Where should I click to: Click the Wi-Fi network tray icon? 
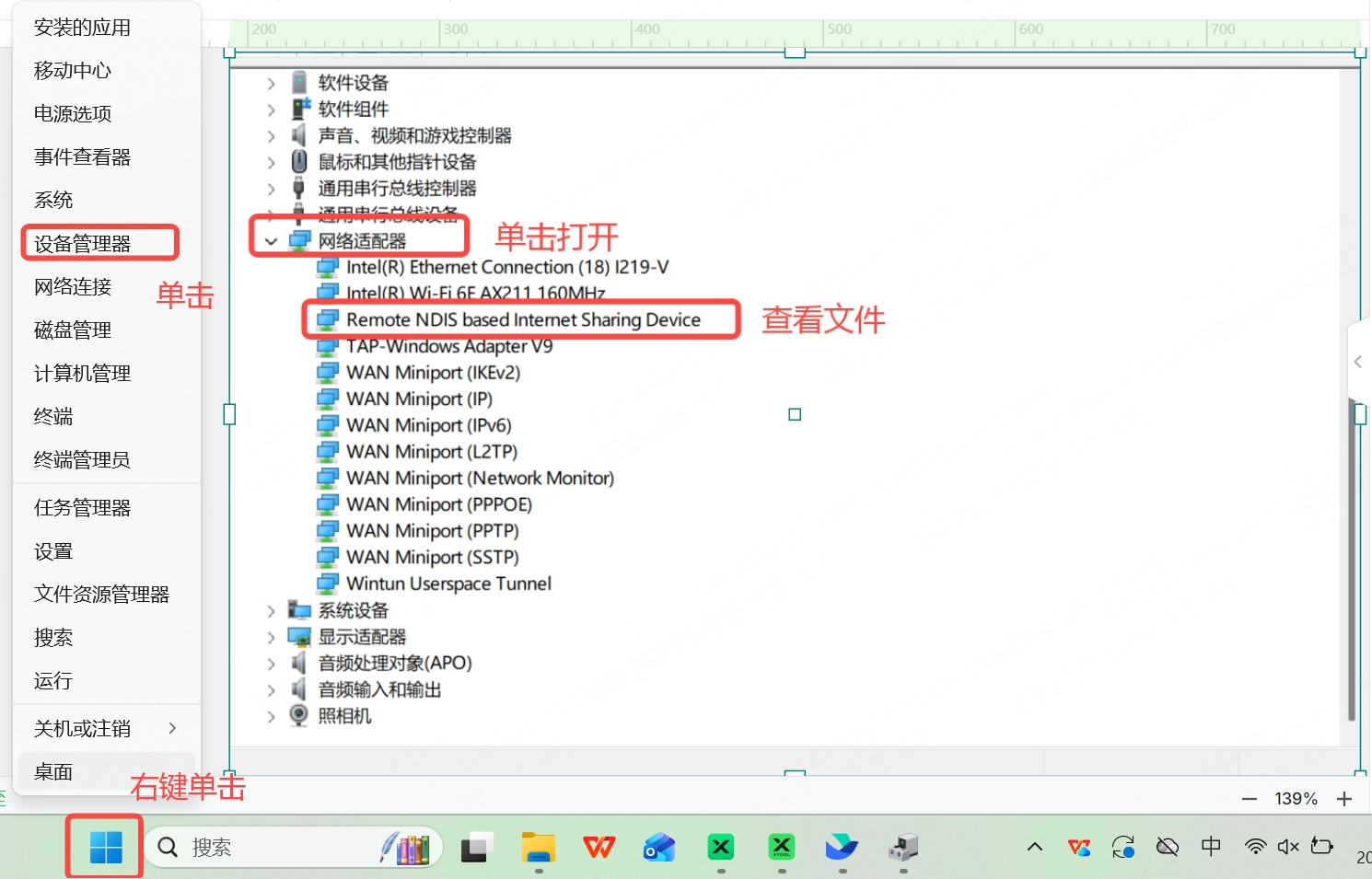(1254, 847)
